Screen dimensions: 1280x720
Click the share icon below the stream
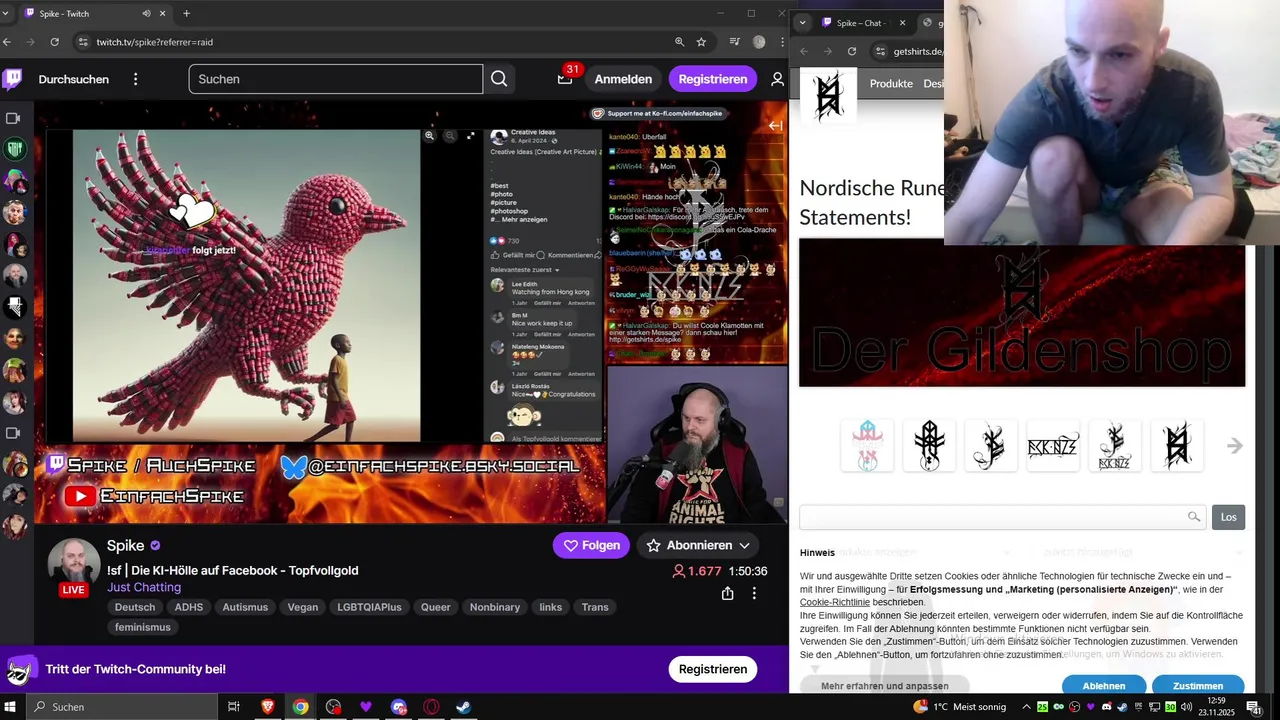click(727, 593)
